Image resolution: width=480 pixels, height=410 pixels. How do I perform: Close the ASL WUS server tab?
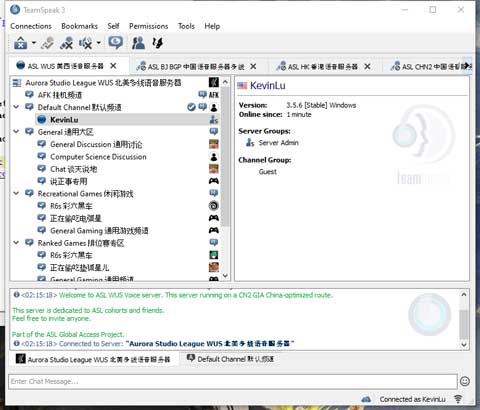pyautogui.click(x=113, y=66)
